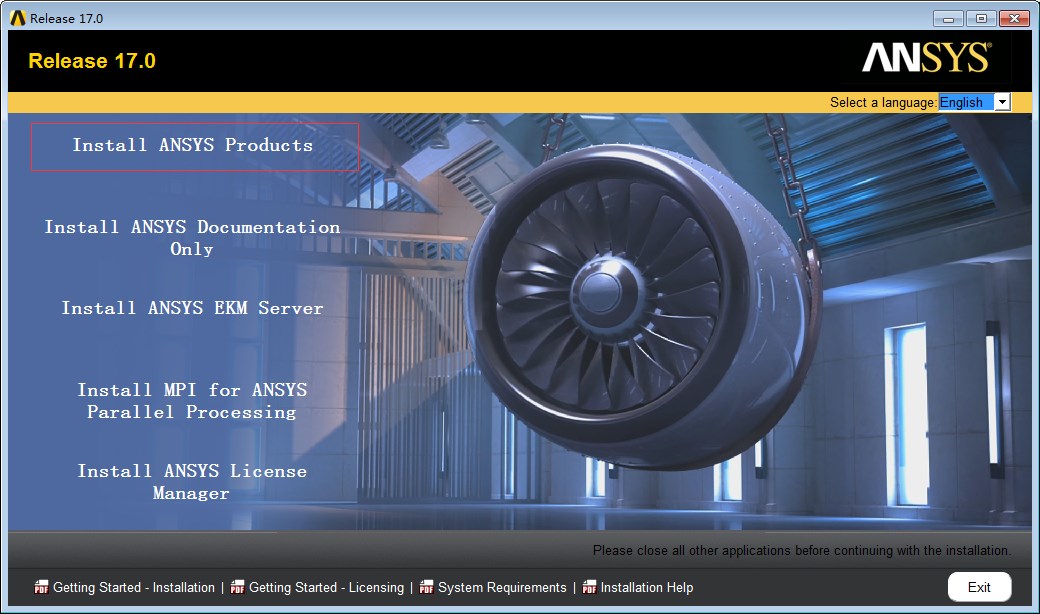Click the PDF icon beside Getting Started - Licensing
The height and width of the screenshot is (614, 1040).
coord(237,587)
